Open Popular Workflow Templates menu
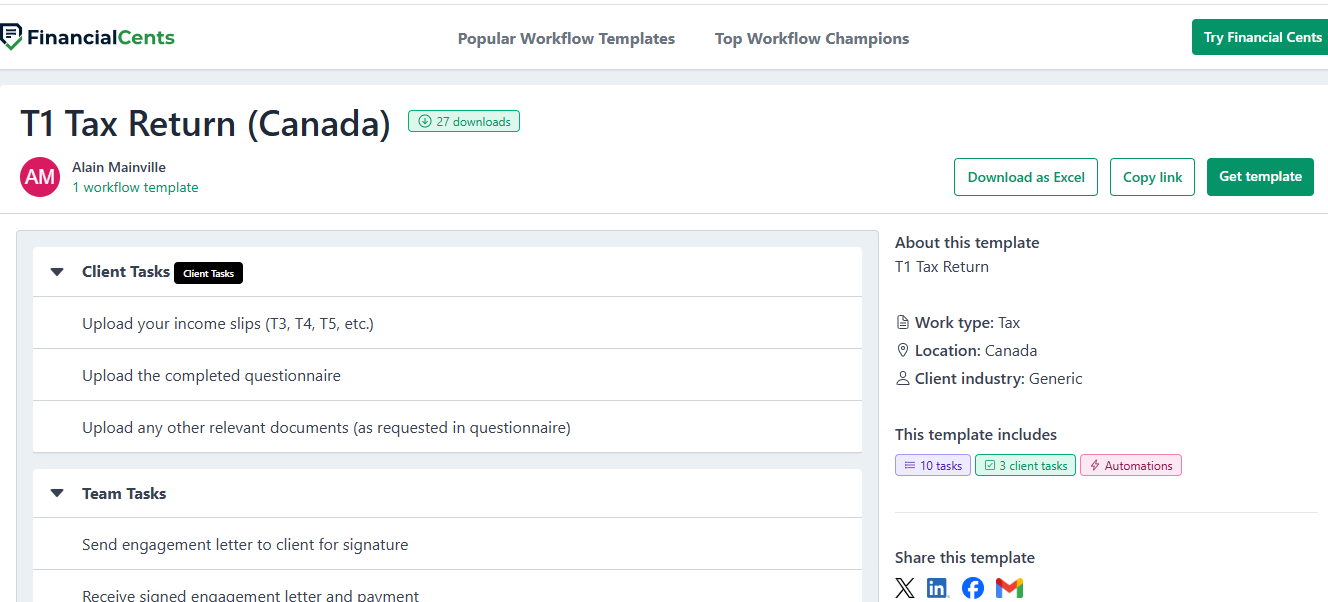 click(x=566, y=39)
